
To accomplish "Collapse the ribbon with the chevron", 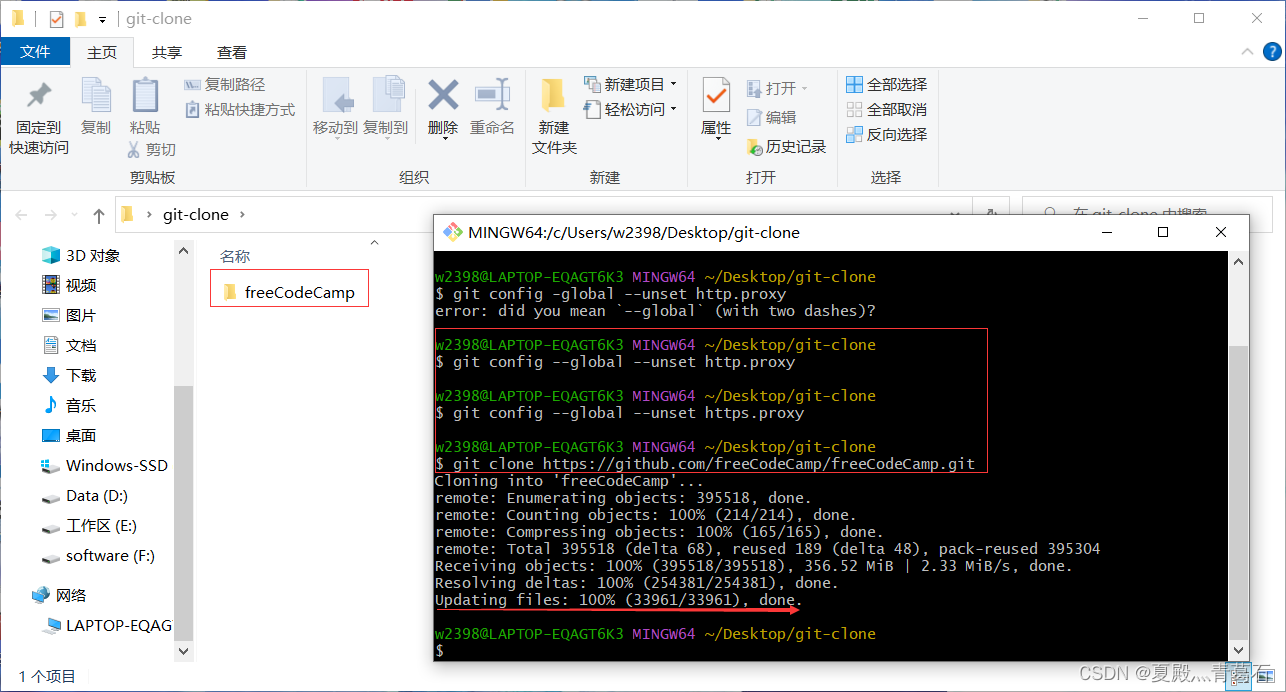I will (x=1247, y=52).
